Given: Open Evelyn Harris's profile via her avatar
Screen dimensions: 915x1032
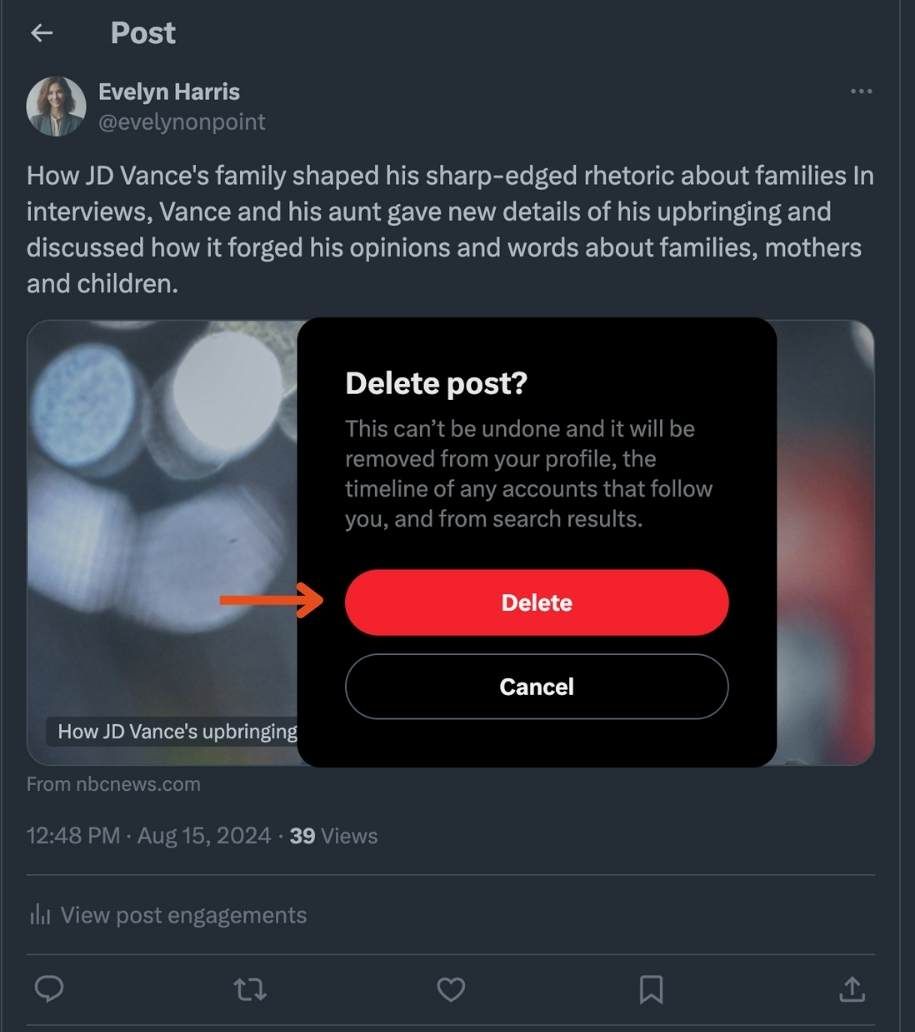Looking at the screenshot, I should click(x=57, y=106).
